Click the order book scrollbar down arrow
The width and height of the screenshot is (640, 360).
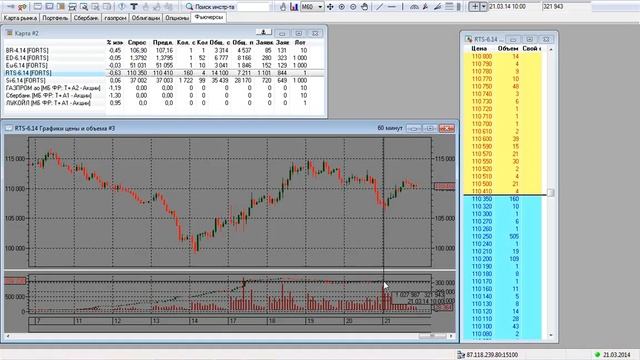[x=551, y=335]
